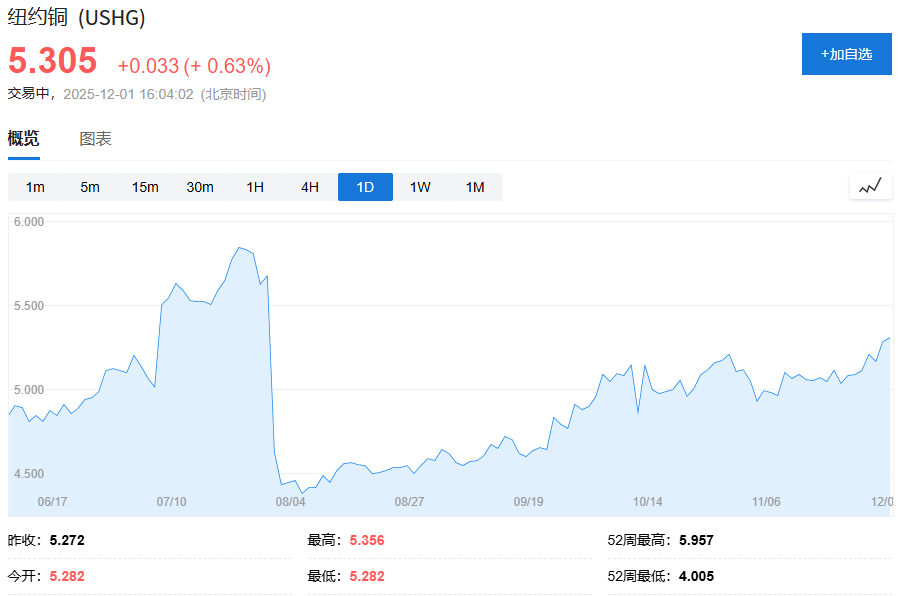Image resolution: width=898 pixels, height=596 pixels.
Task: Click the 昨收 value 5.272
Action: click(x=67, y=540)
